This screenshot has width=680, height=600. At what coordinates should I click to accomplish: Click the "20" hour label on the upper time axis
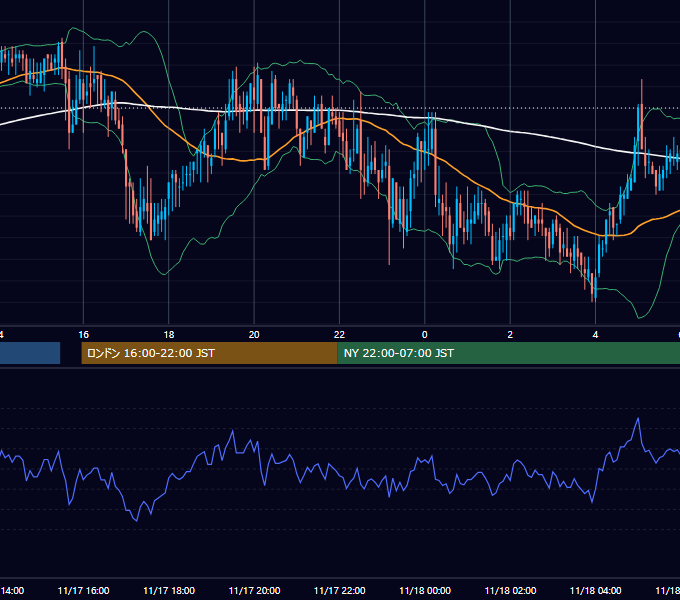click(x=254, y=335)
